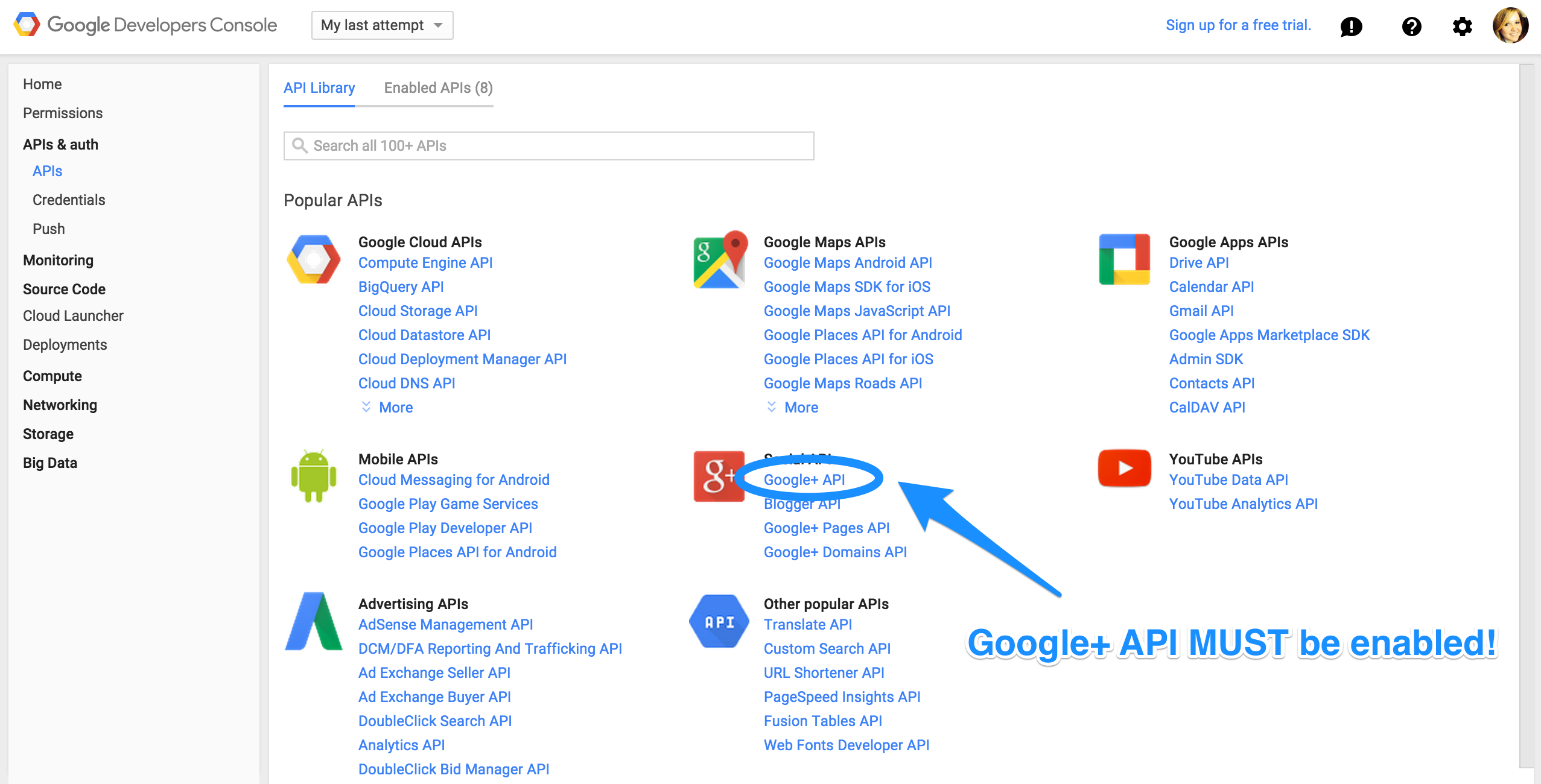Image resolution: width=1541 pixels, height=784 pixels.
Task: Focus the 'Search all 100+ APIs' field
Action: pyautogui.click(x=549, y=146)
